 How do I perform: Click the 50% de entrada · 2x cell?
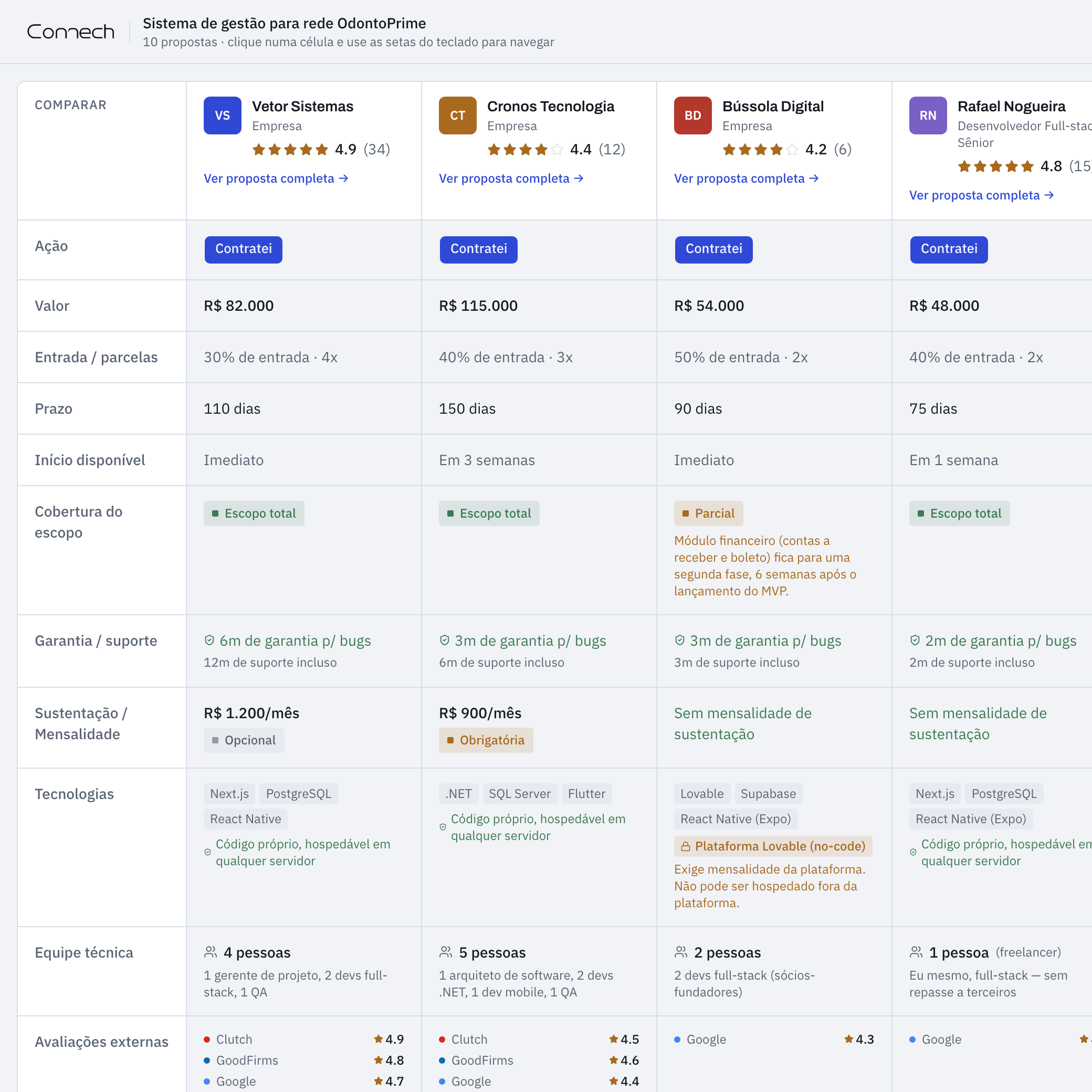coord(774,357)
